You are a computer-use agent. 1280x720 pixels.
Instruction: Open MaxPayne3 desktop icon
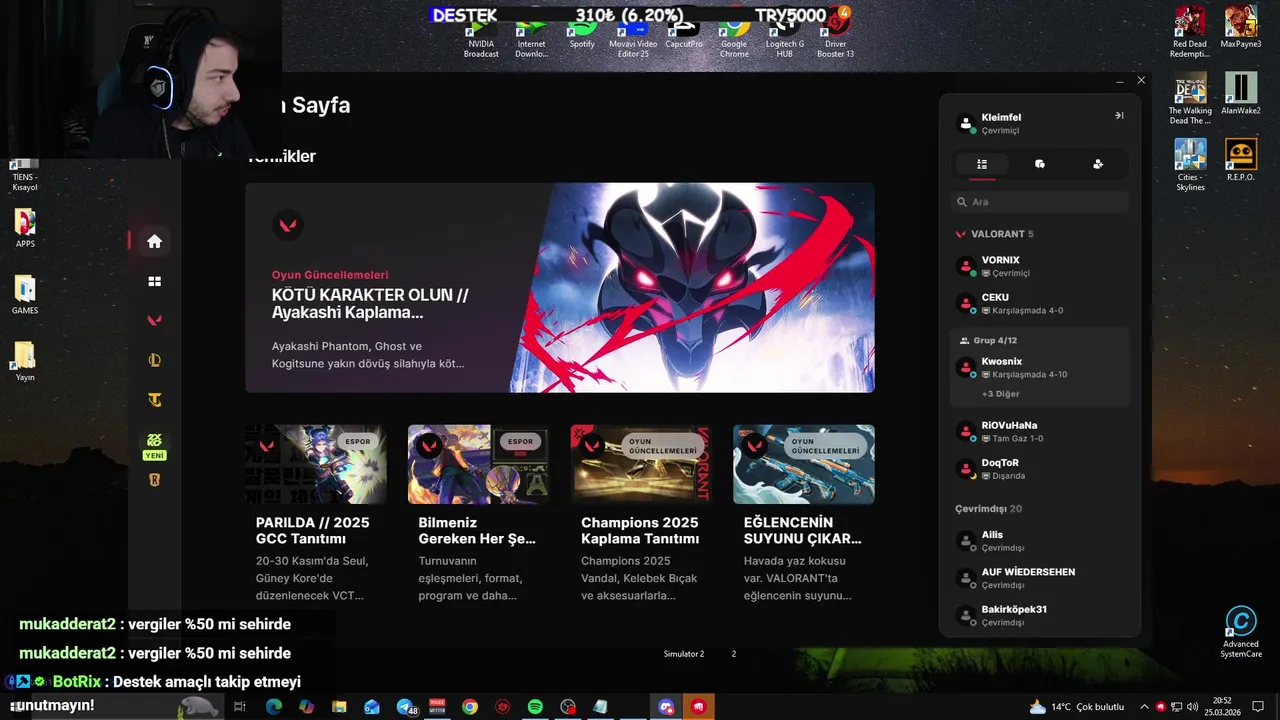coord(1241,28)
